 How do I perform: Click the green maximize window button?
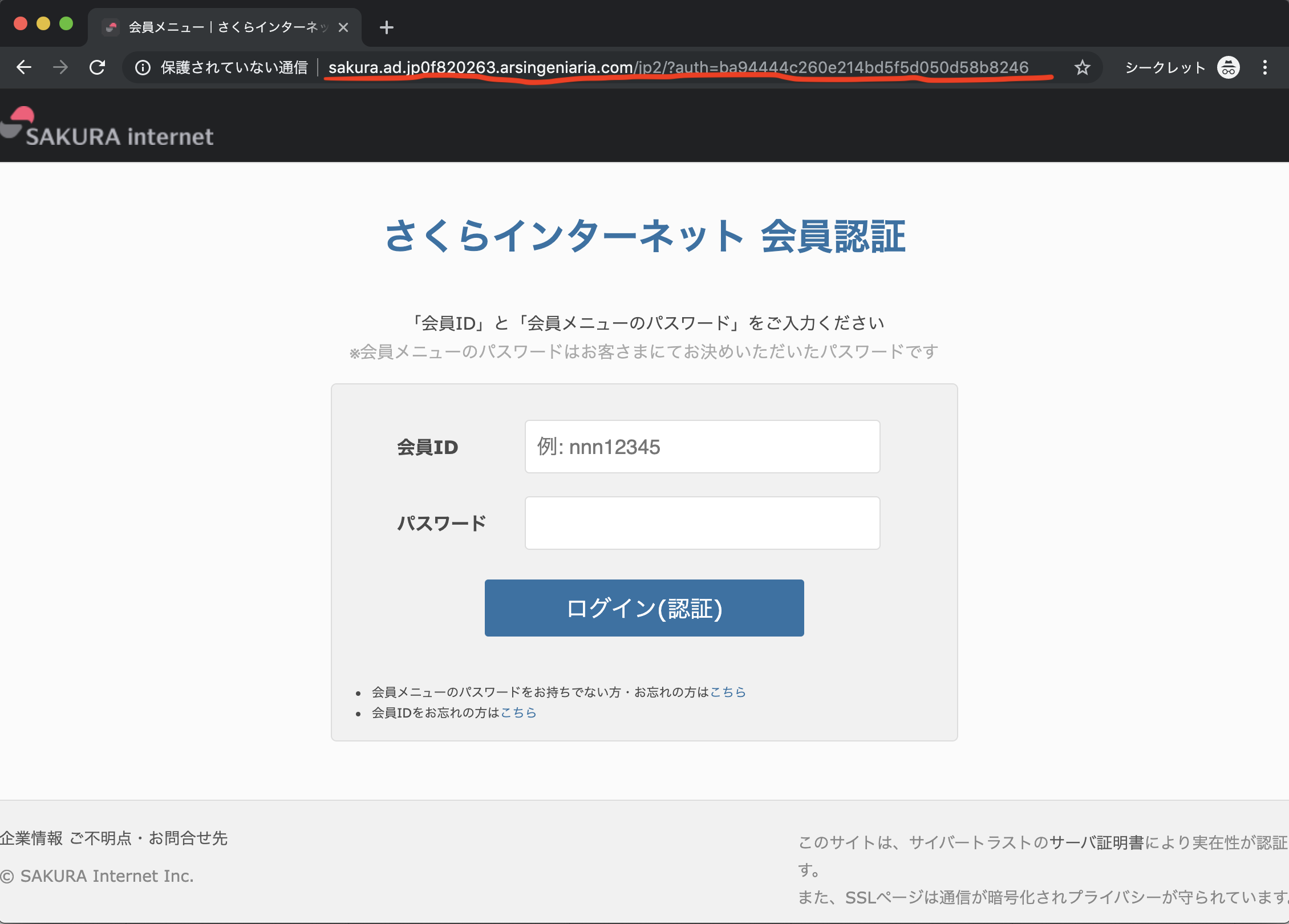(66, 23)
